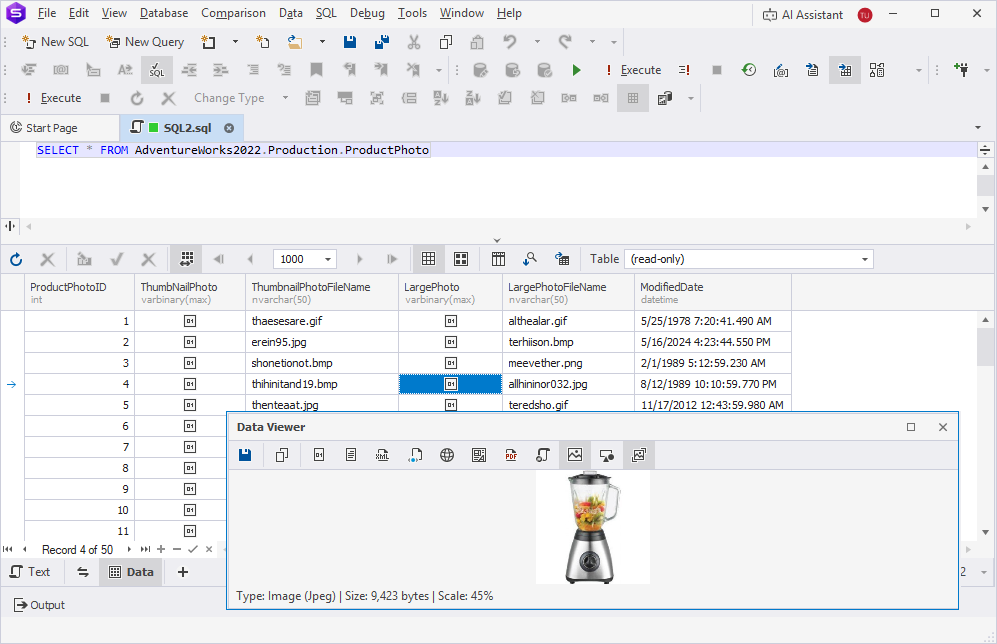This screenshot has width=997, height=644.
Task: Click the PDF view icon in Data Viewer
Action: (x=511, y=455)
